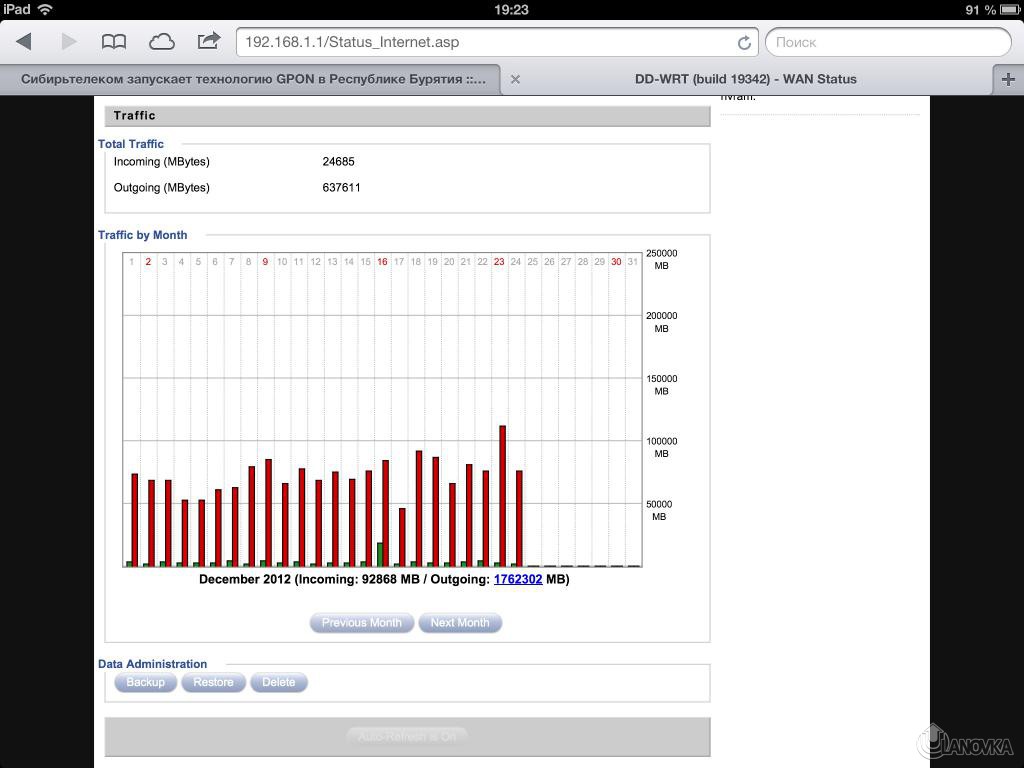Click the Next Month button

(x=460, y=623)
